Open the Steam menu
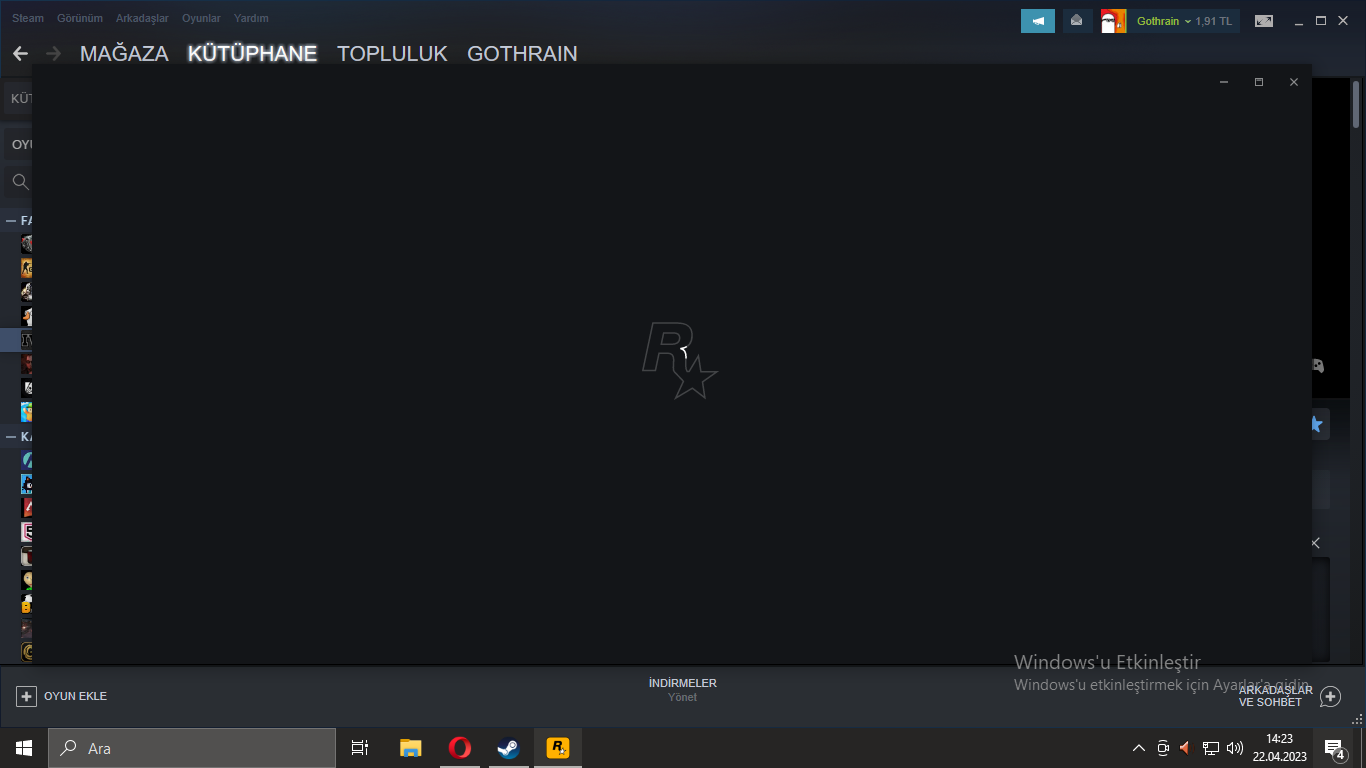Screen dimensions: 1366x768 [x=28, y=18]
